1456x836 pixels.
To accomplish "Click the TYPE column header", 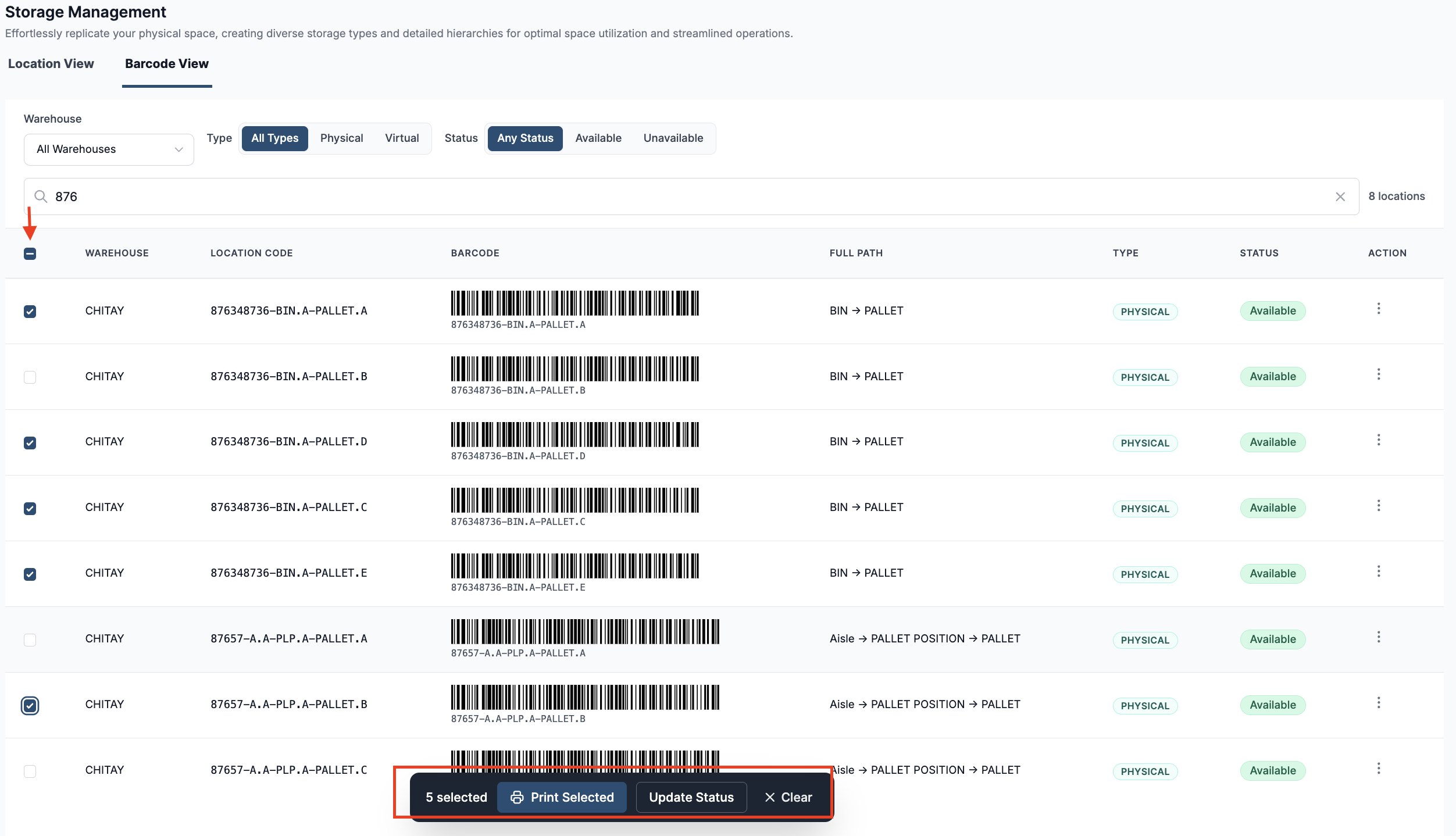I will [x=1126, y=253].
